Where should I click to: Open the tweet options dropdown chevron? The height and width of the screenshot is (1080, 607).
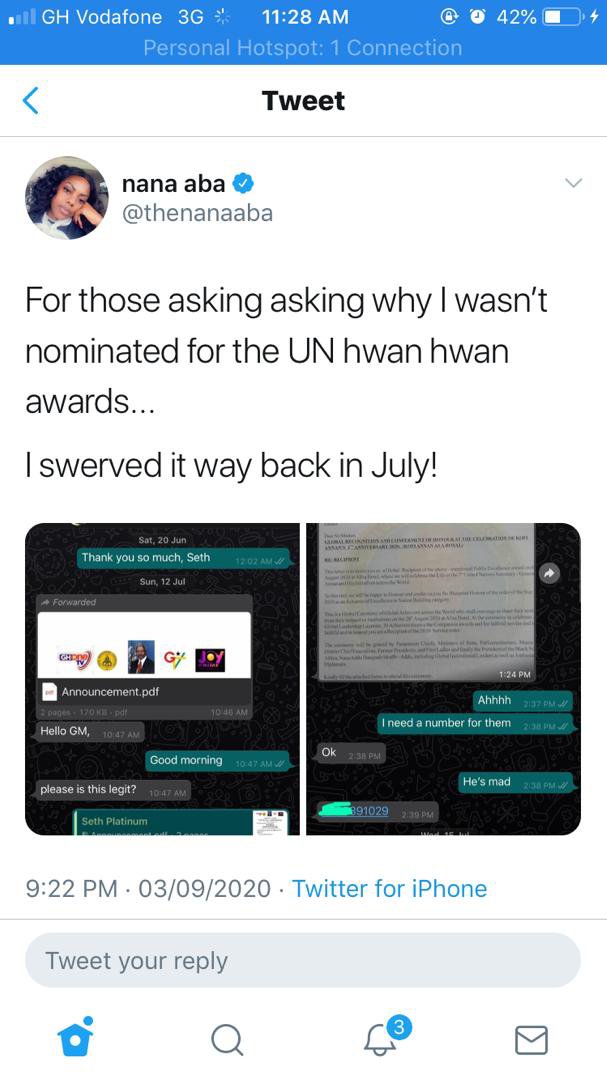click(573, 183)
